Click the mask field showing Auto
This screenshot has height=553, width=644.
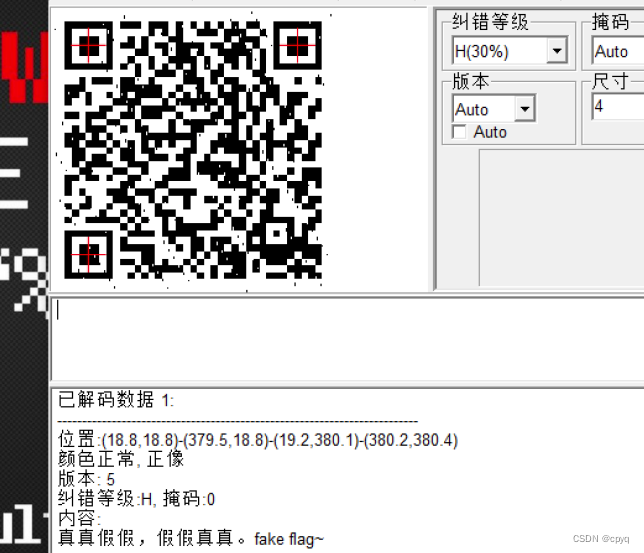coord(617,51)
